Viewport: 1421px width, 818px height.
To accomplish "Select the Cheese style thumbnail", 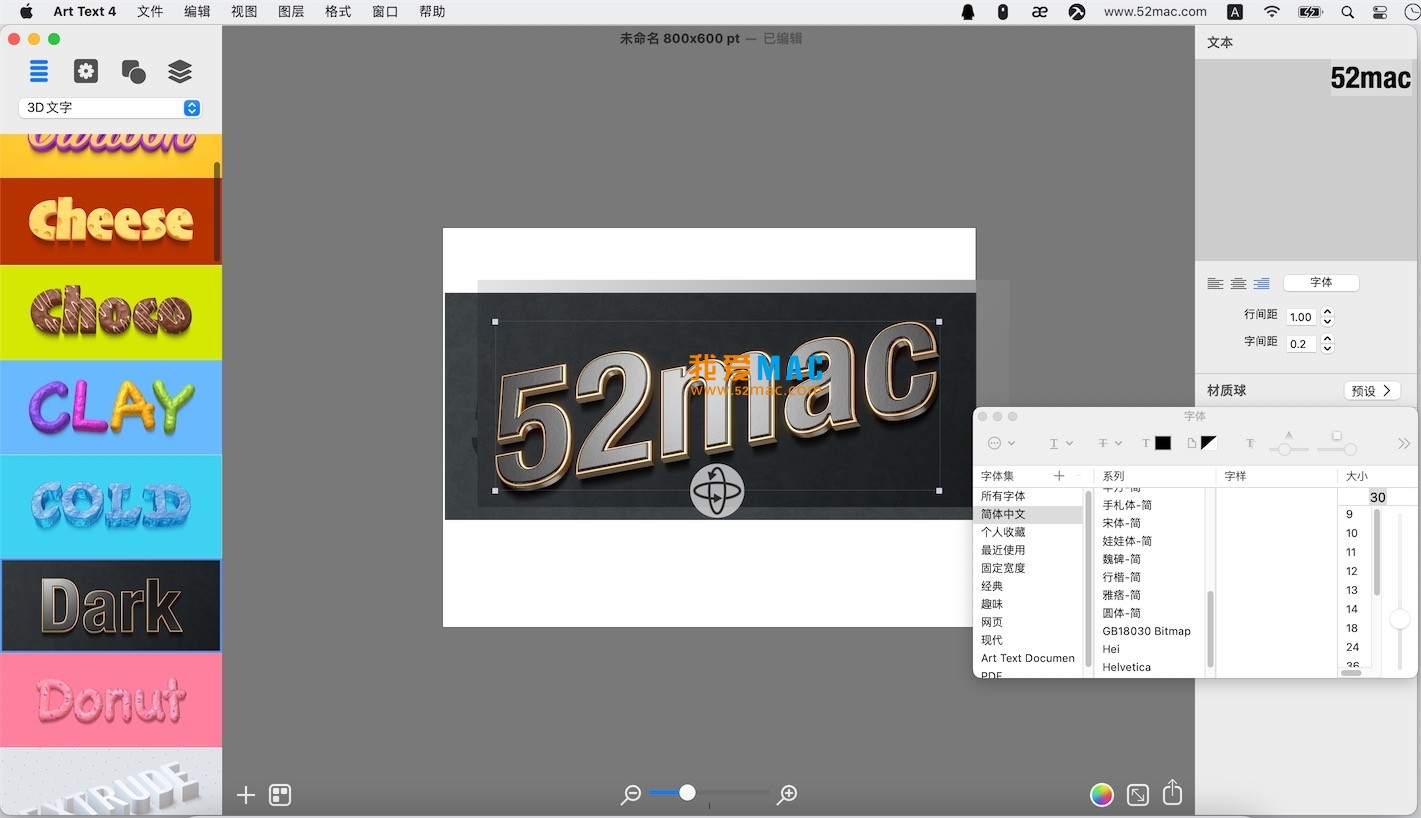I will click(110, 221).
